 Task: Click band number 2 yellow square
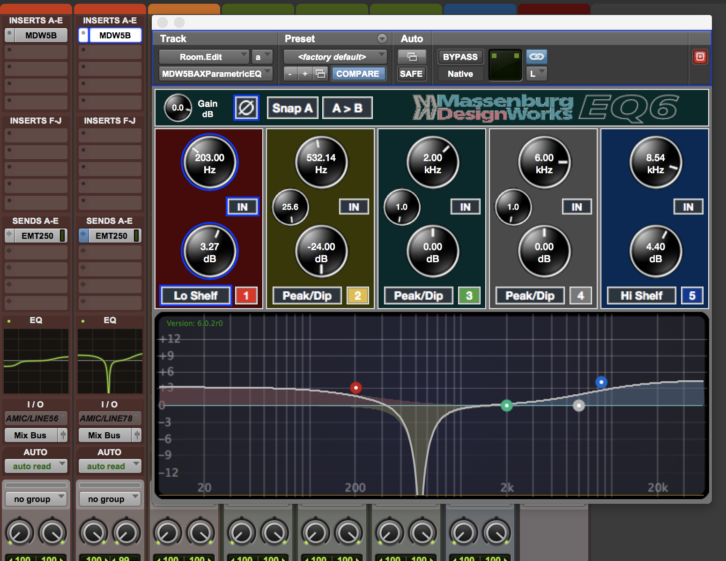tap(357, 296)
